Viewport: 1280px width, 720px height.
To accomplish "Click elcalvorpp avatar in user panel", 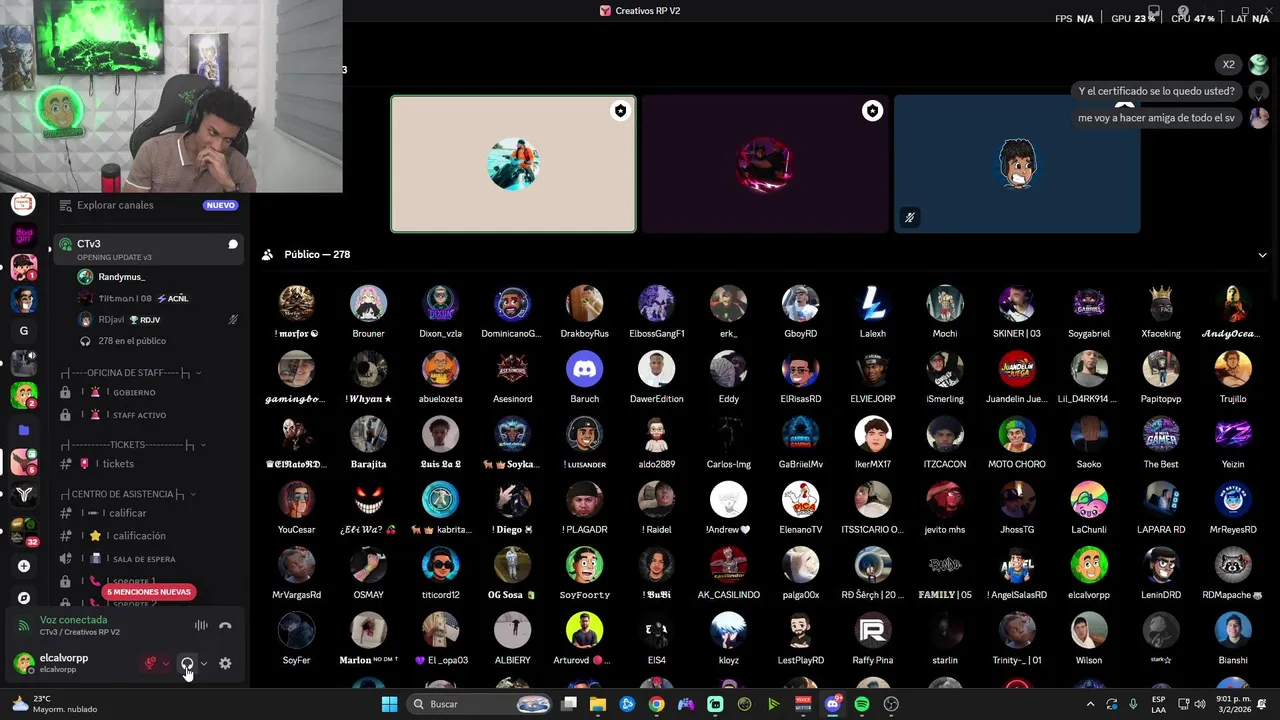I will 23,663.
